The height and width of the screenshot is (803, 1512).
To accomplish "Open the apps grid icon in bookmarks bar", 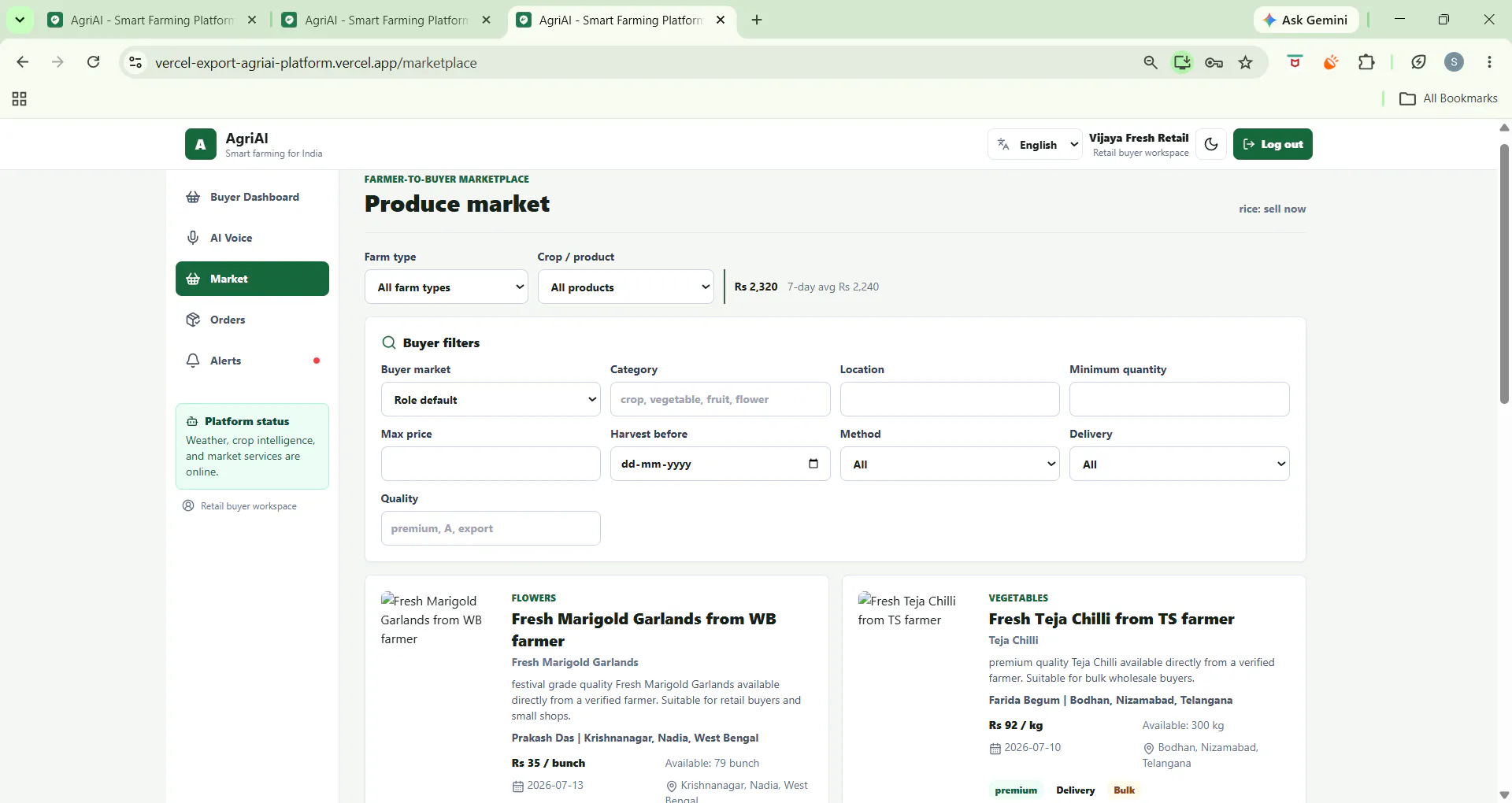I will [x=20, y=98].
